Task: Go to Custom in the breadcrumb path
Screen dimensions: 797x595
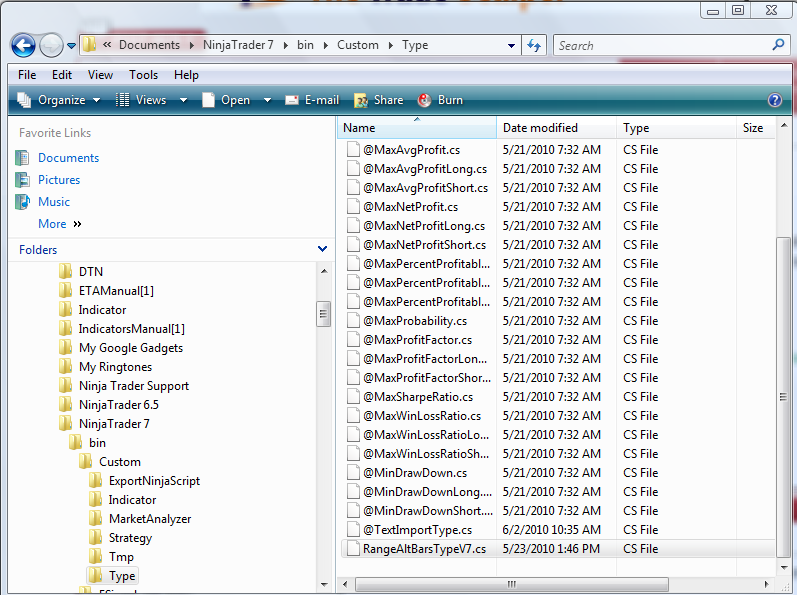Action: pos(358,45)
